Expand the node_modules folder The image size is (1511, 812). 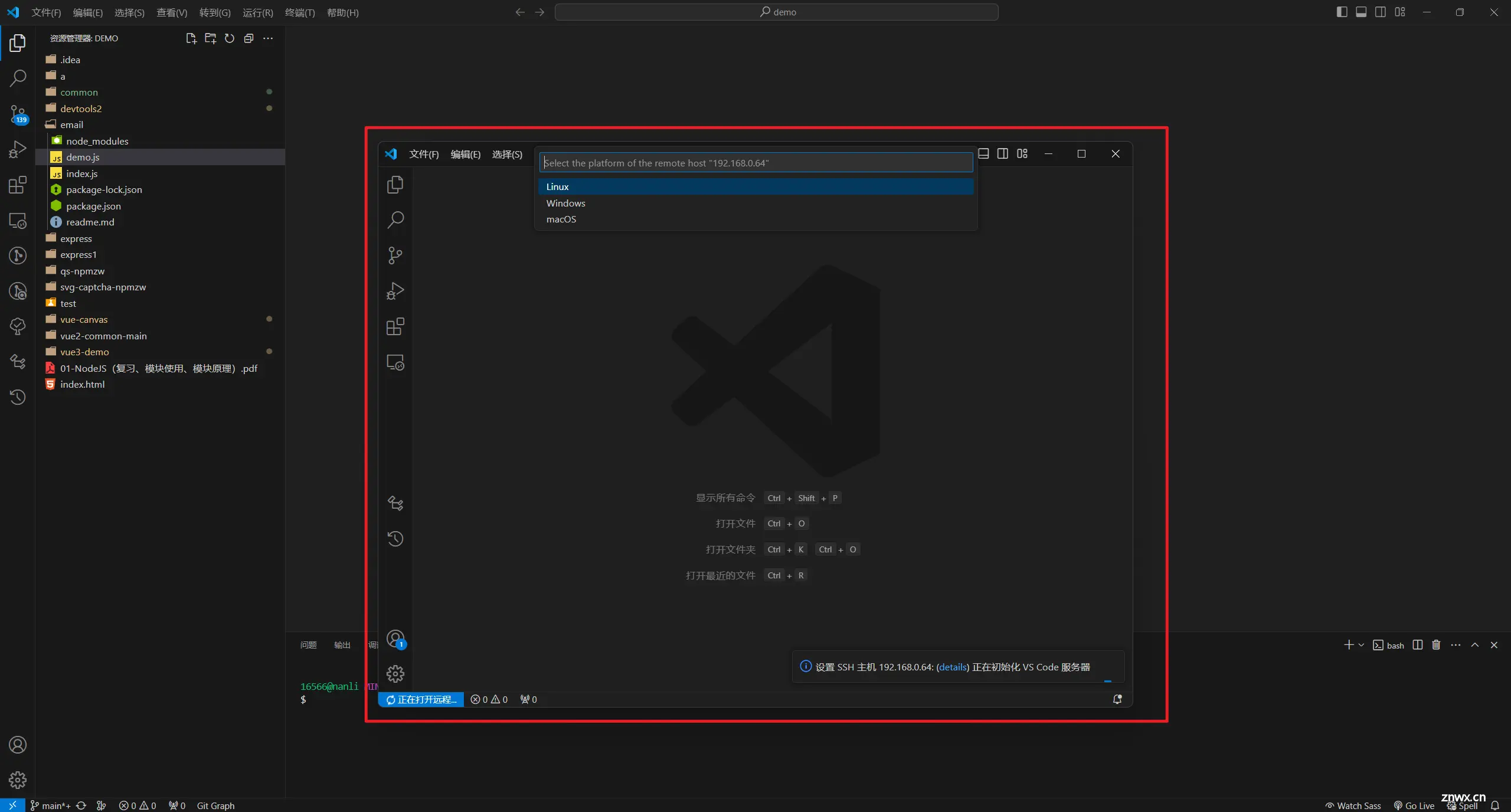(x=159, y=141)
